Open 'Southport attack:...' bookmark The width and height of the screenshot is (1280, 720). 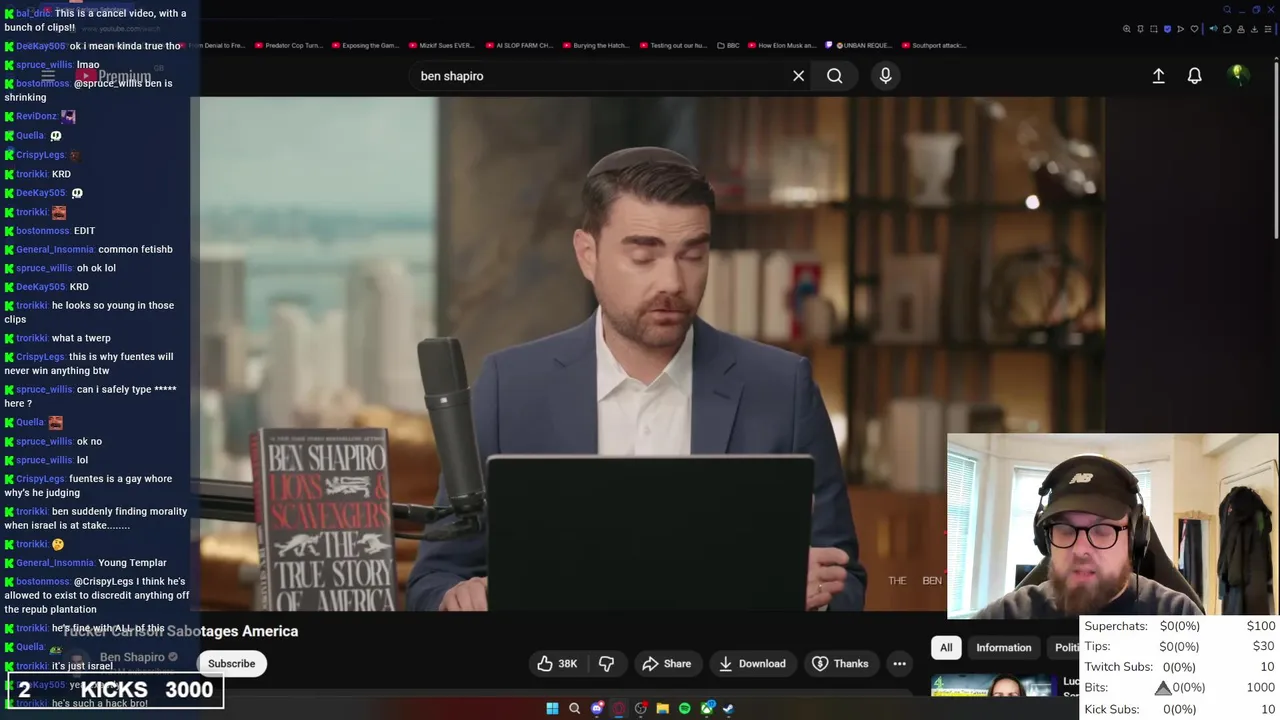[x=934, y=45]
